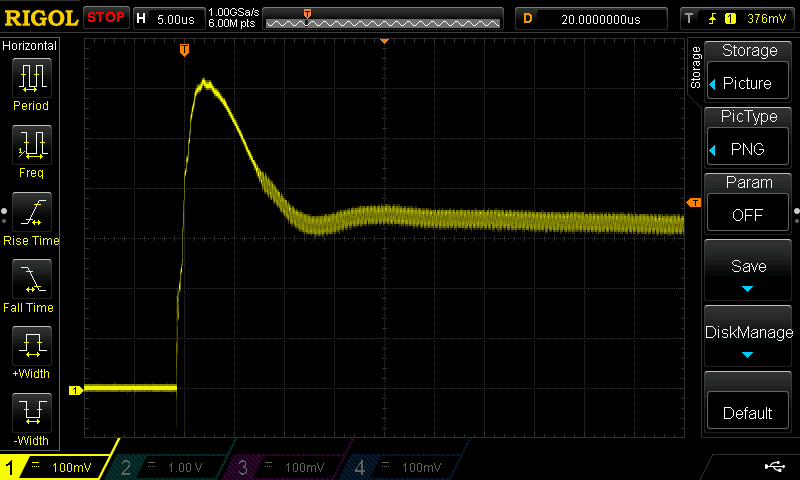The image size is (800, 480).
Task: Expand the Save submenu
Action: point(748,270)
